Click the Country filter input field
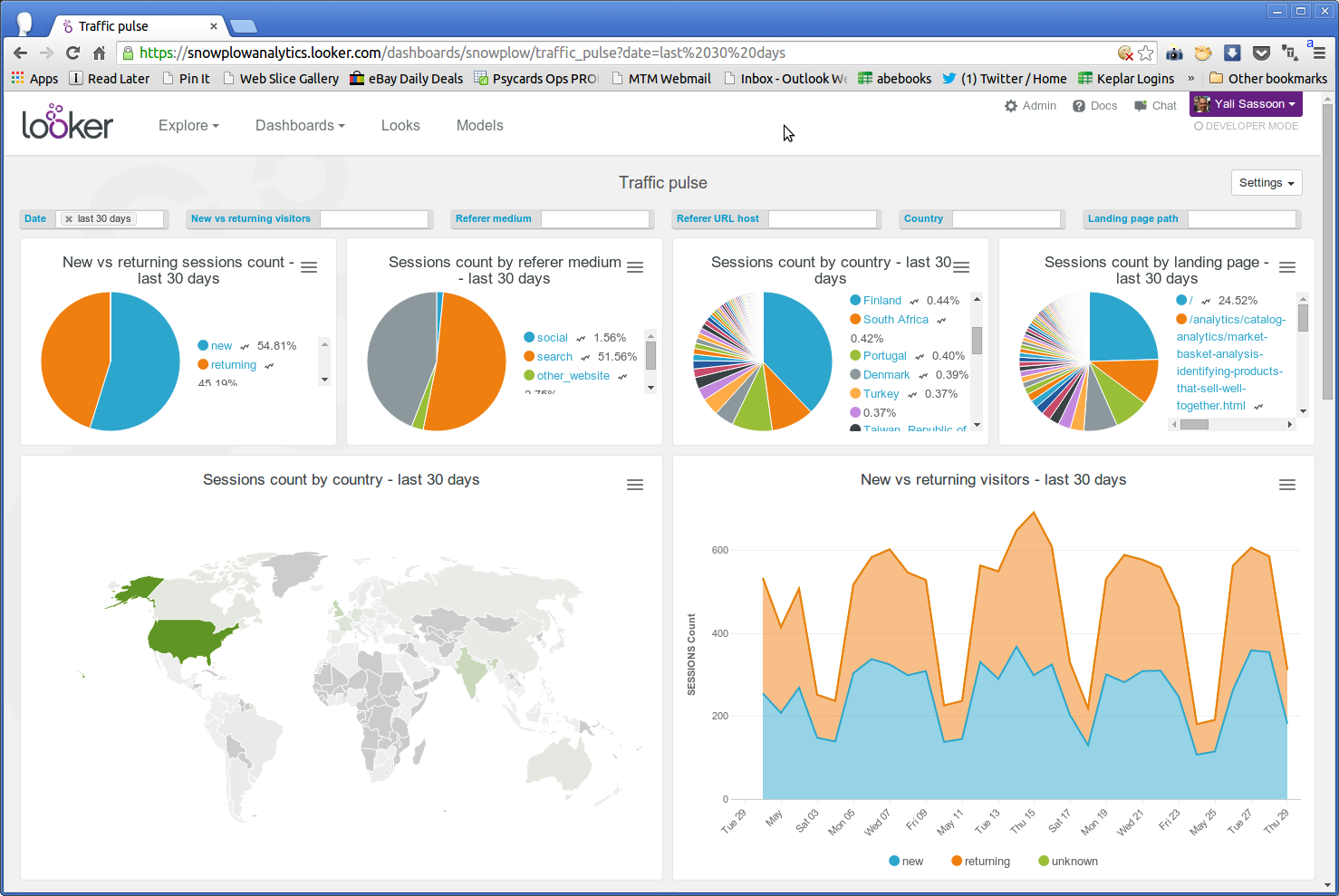 click(x=1006, y=219)
